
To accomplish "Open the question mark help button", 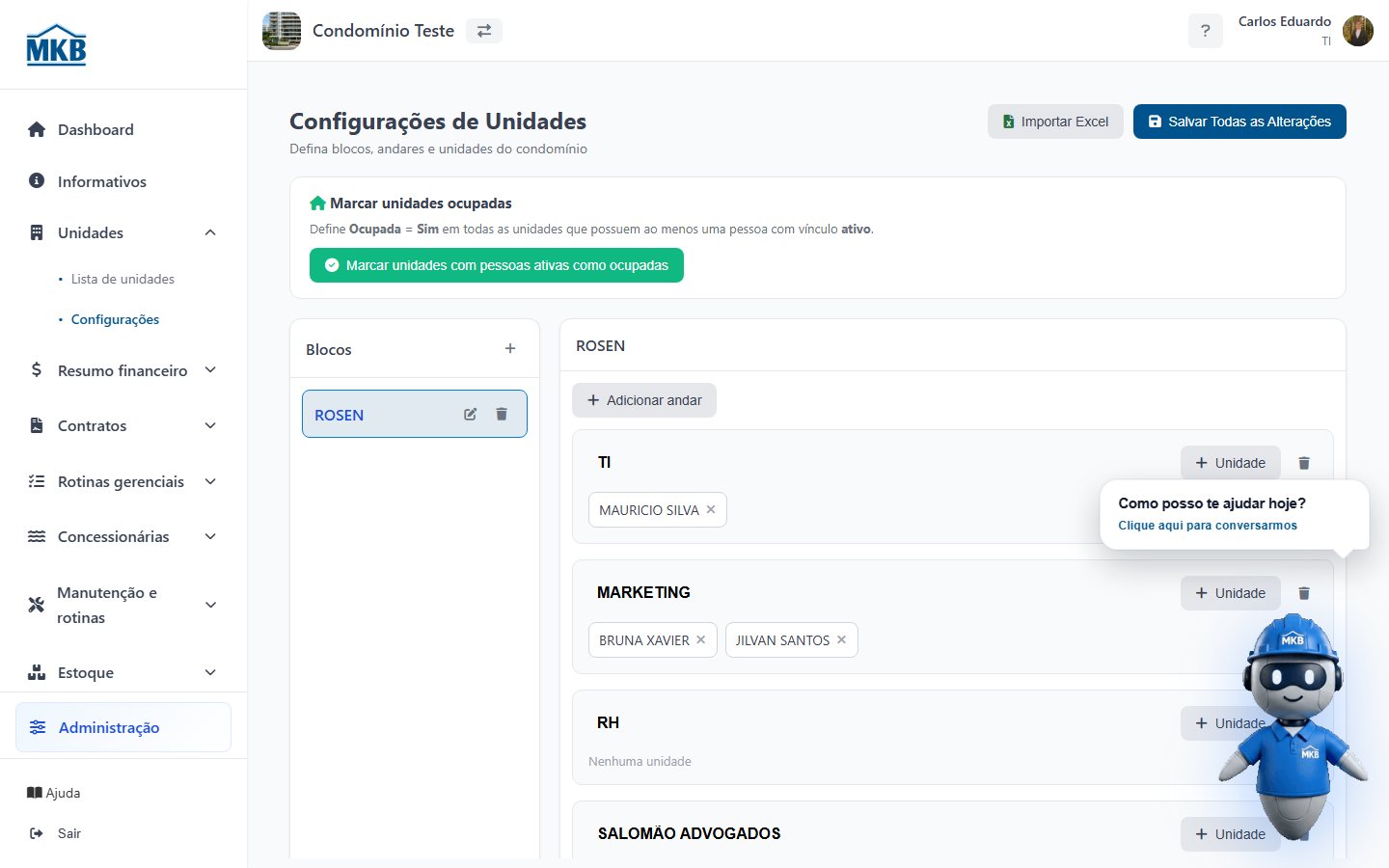I will 1205,31.
